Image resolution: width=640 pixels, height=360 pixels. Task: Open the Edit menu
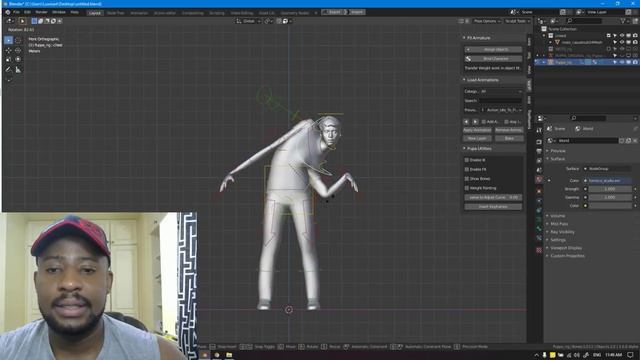pos(27,12)
